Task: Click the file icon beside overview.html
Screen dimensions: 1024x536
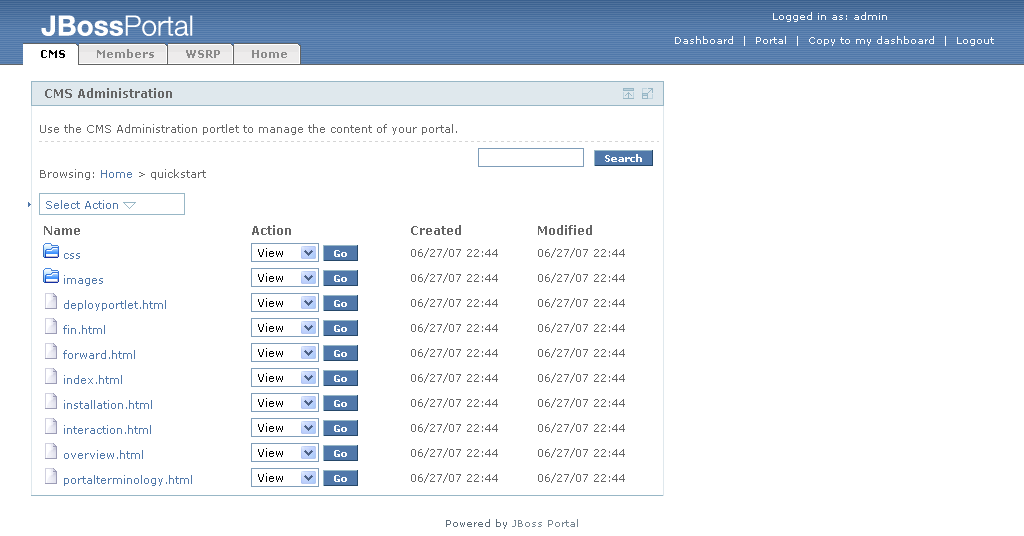Action: coord(51,451)
